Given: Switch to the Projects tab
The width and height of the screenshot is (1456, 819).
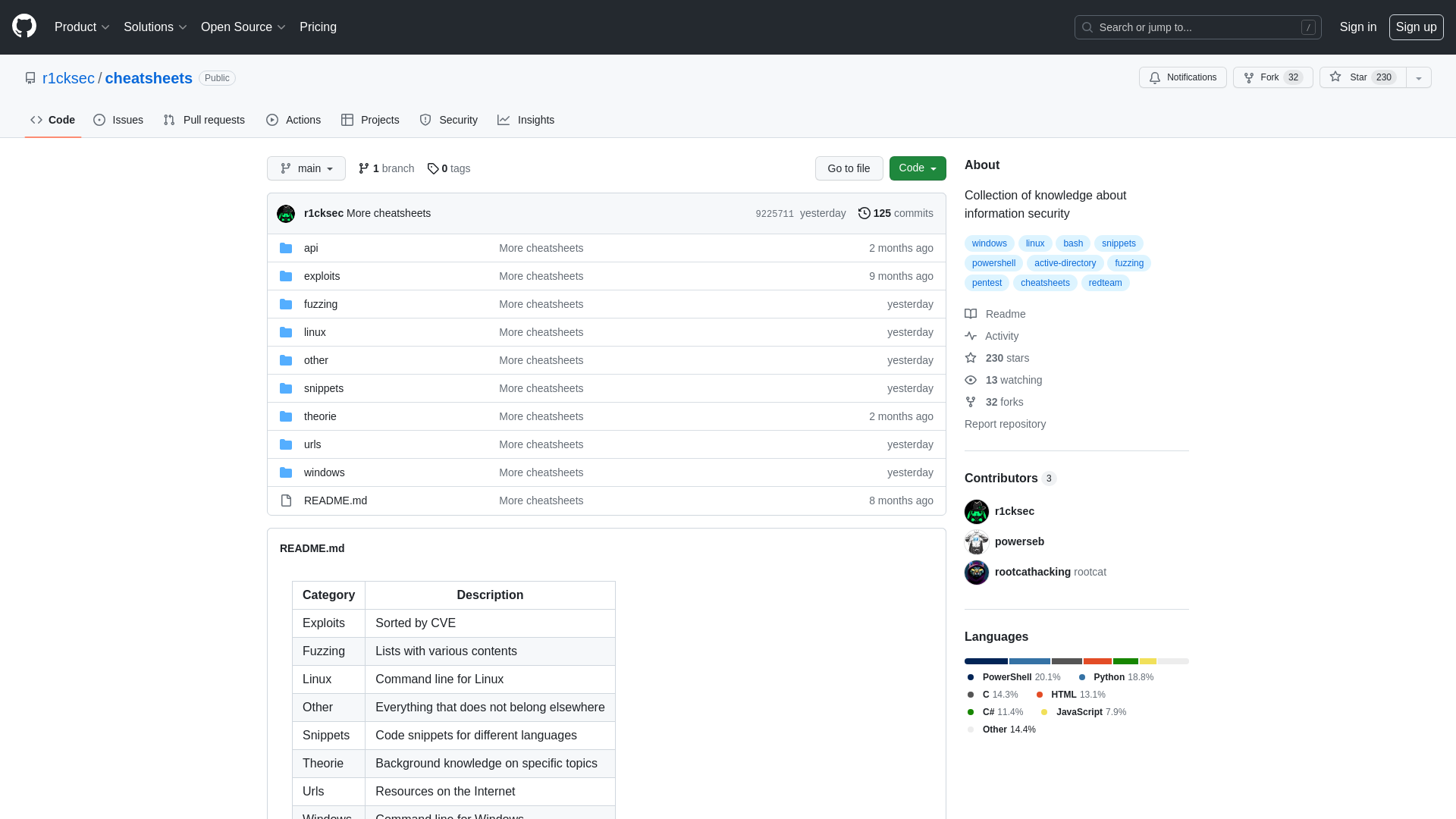Looking at the screenshot, I should tap(370, 120).
